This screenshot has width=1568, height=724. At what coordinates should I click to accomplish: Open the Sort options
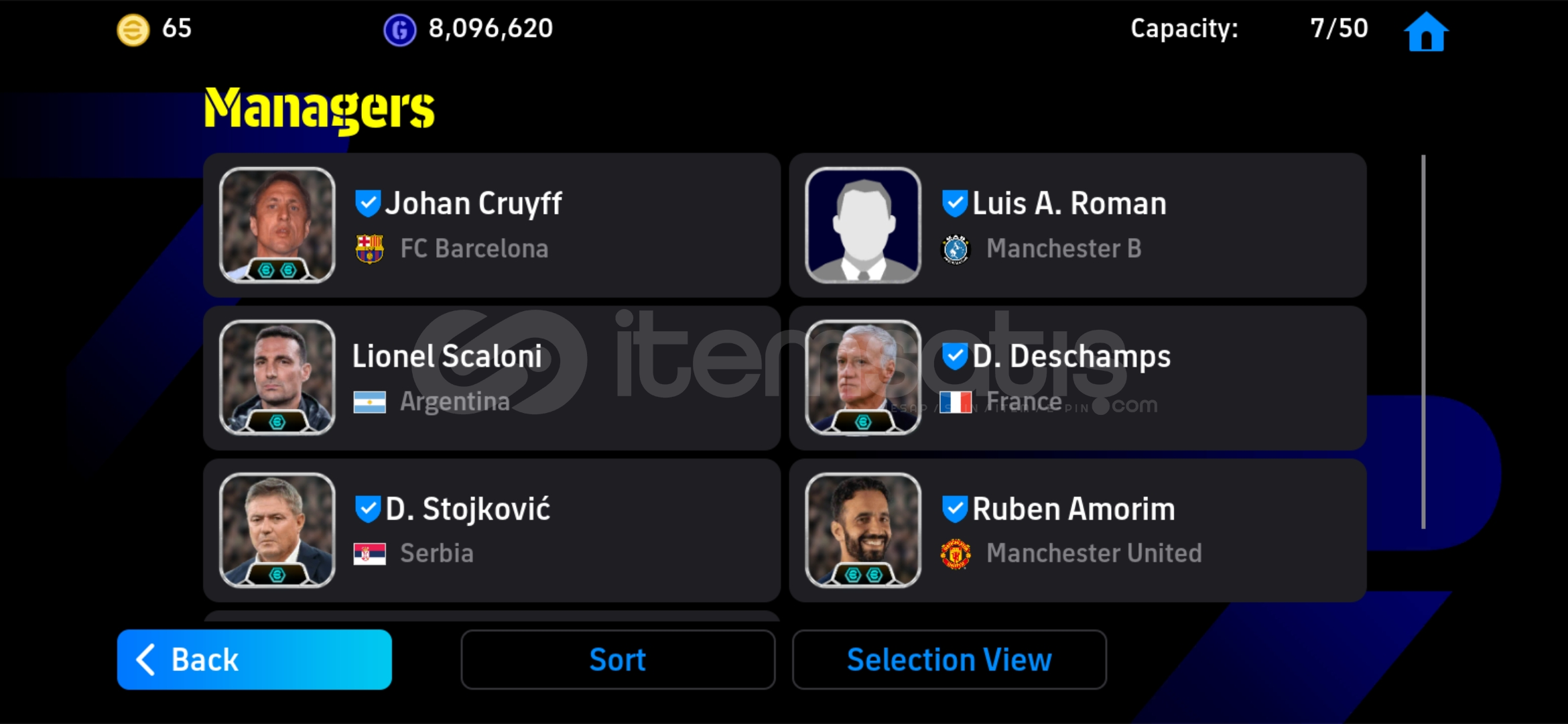(618, 660)
